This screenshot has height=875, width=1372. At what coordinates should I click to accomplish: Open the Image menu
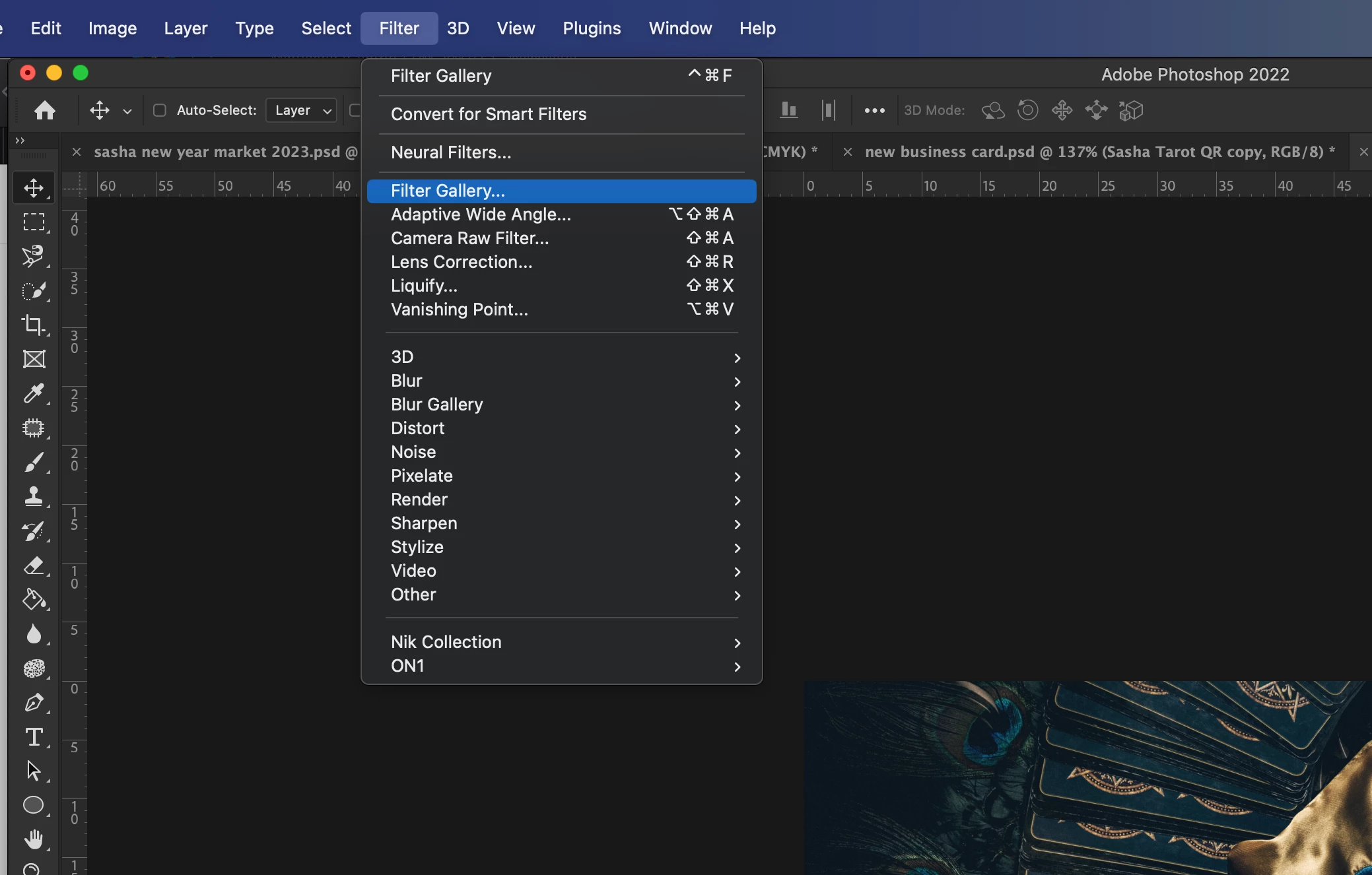point(112,28)
